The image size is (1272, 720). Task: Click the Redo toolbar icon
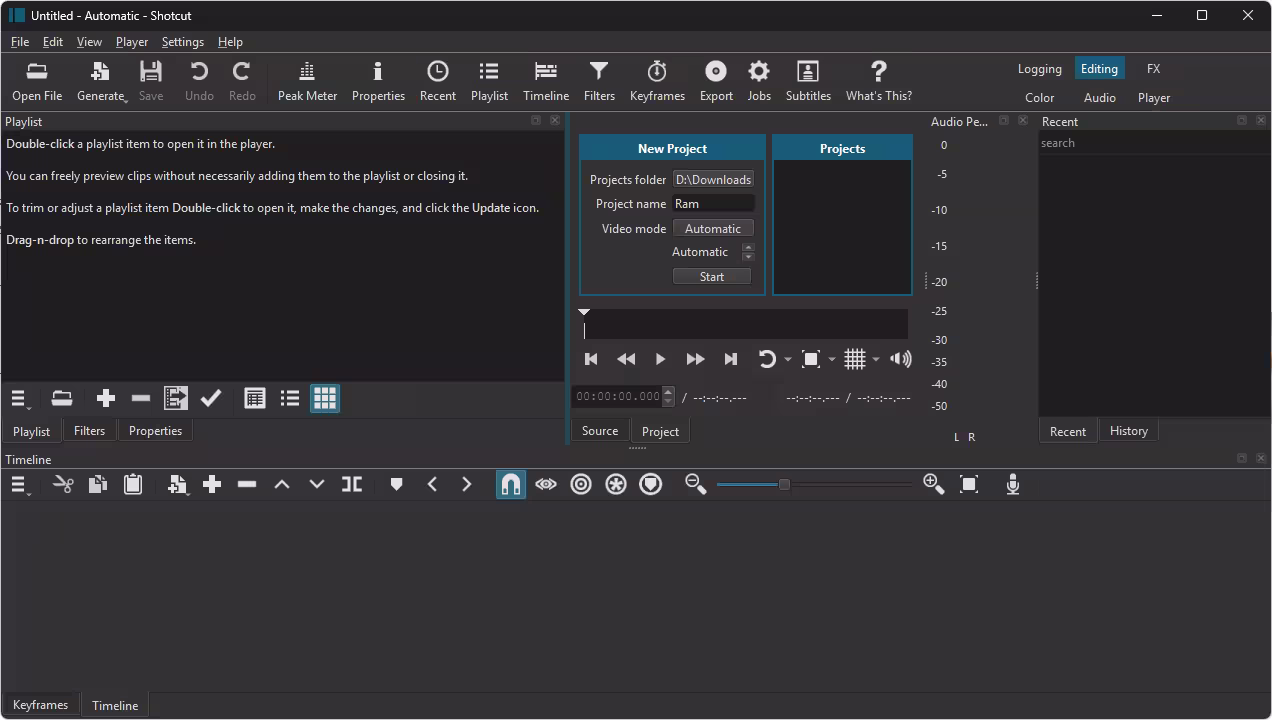click(242, 81)
